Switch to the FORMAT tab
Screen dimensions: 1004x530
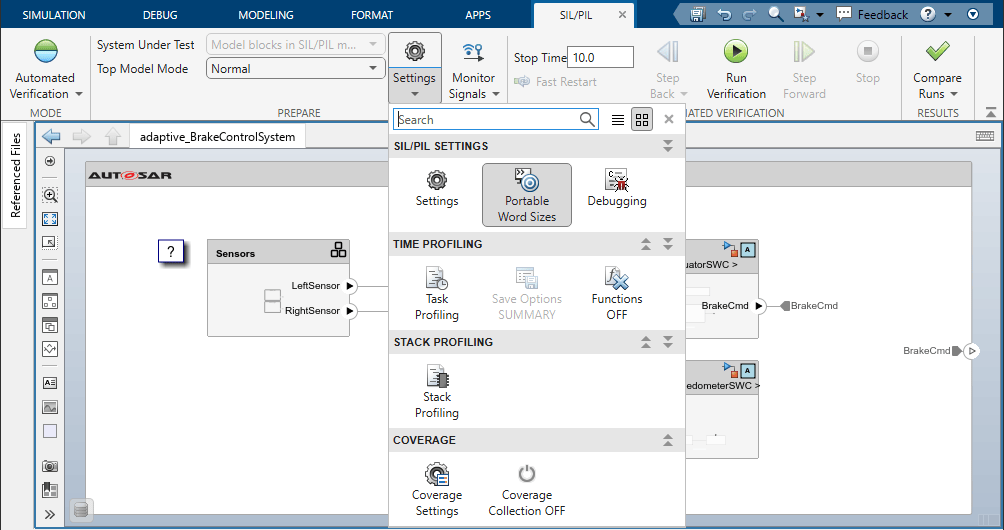372,15
